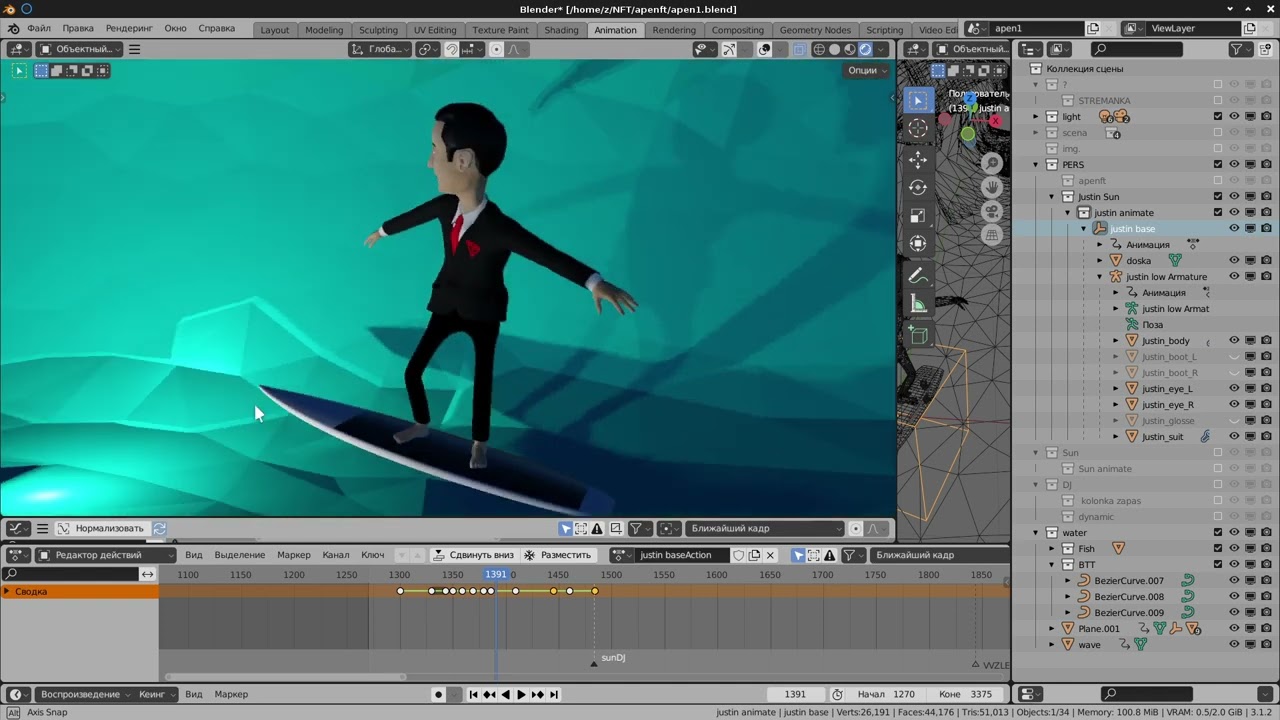The width and height of the screenshot is (1280, 720).
Task: Click the sunDJ timeline marker
Action: pyautogui.click(x=594, y=662)
